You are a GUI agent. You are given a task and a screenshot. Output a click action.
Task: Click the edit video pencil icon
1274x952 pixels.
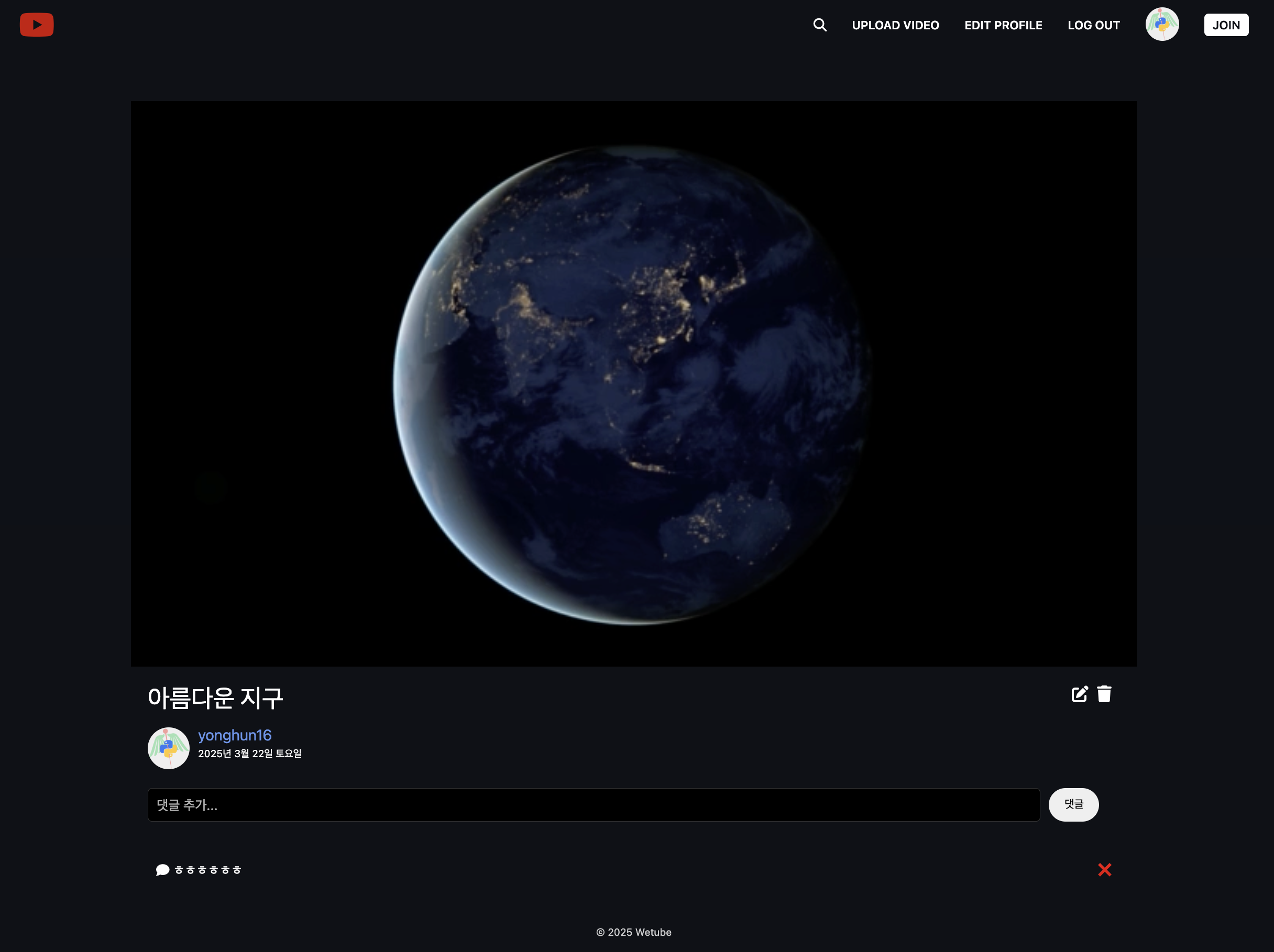tap(1079, 694)
